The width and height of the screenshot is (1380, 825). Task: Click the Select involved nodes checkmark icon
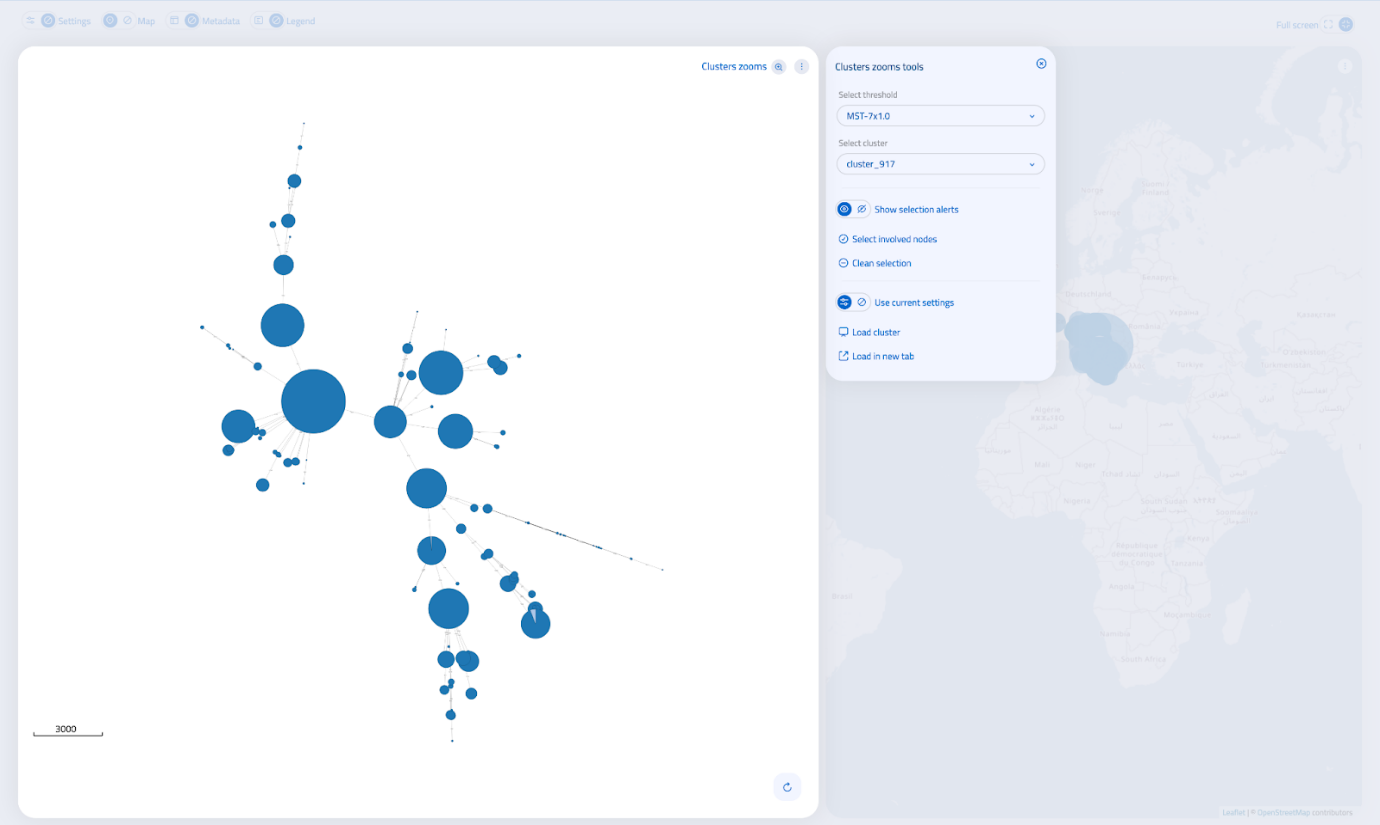(843, 239)
